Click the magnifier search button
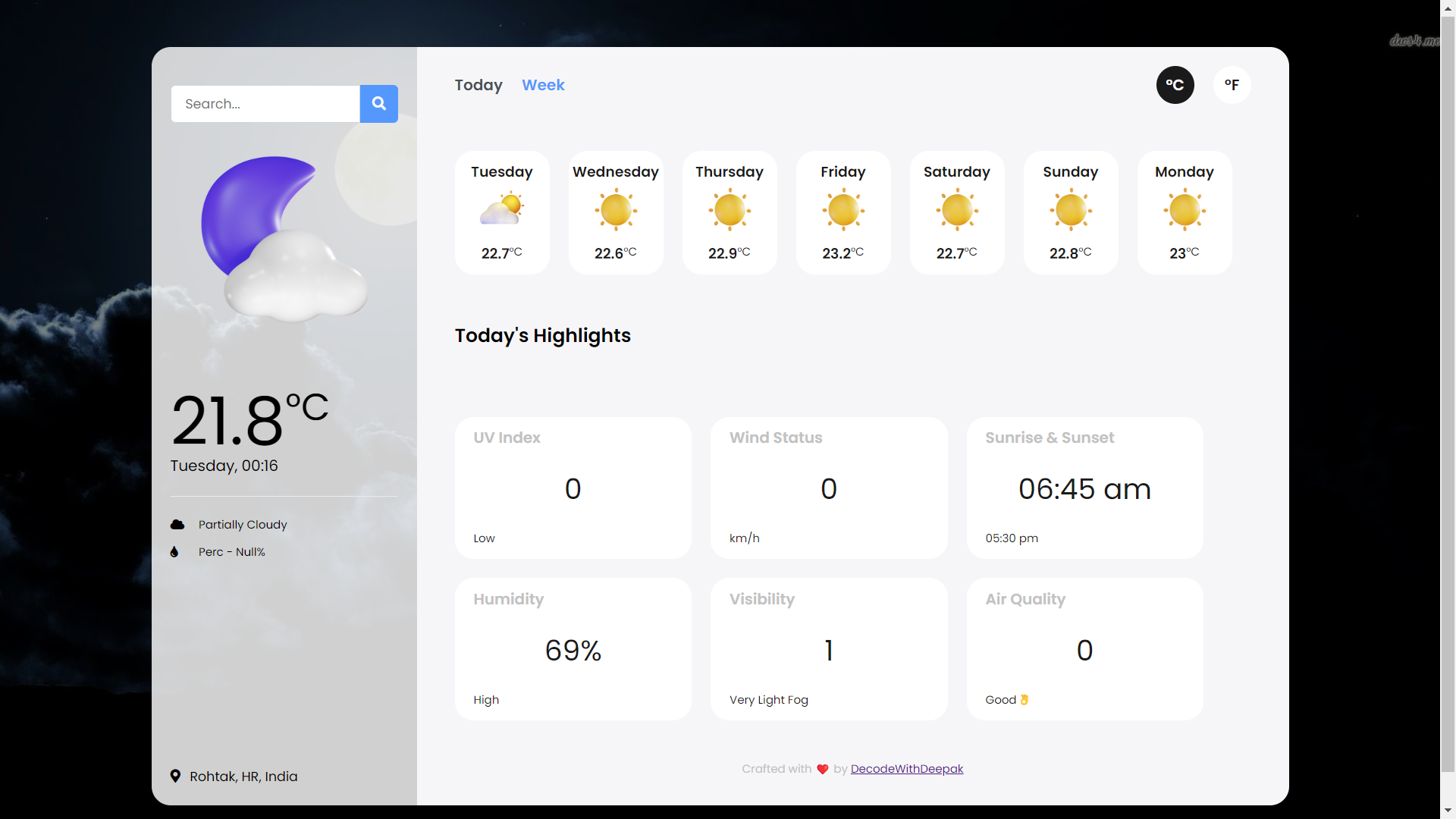 378,104
